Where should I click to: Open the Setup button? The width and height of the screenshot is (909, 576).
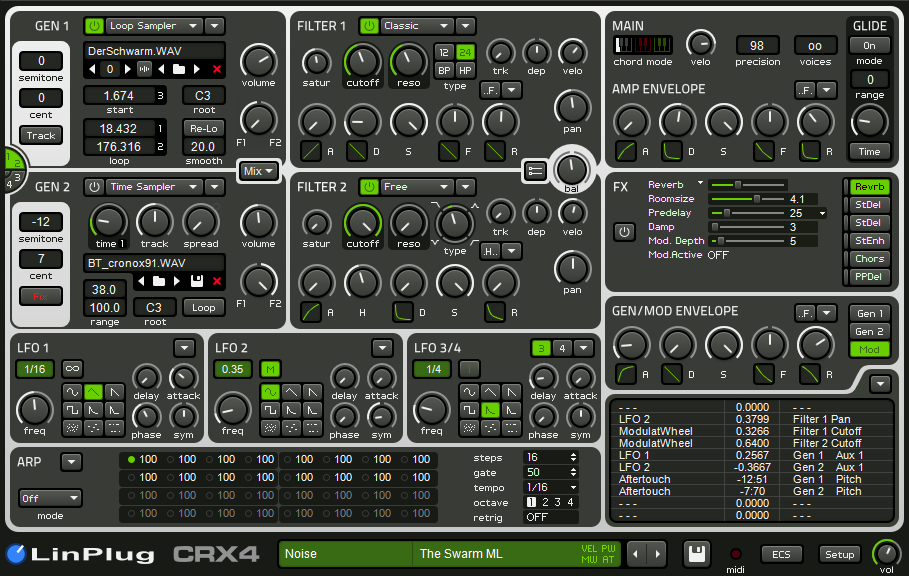839,555
